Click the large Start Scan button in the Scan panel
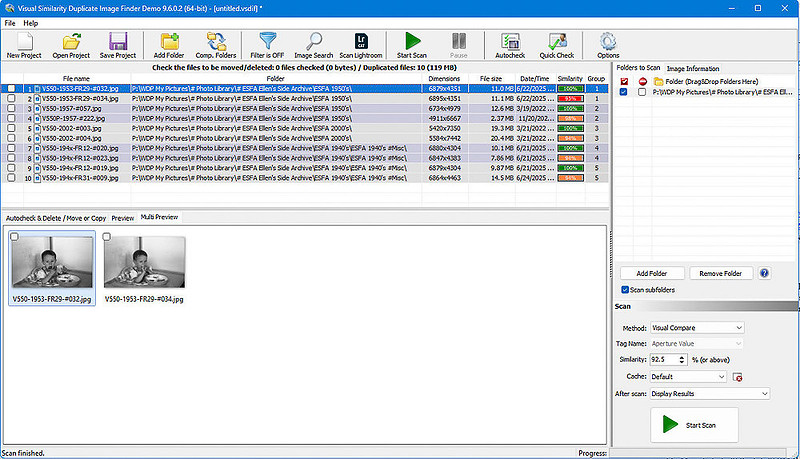 point(694,425)
